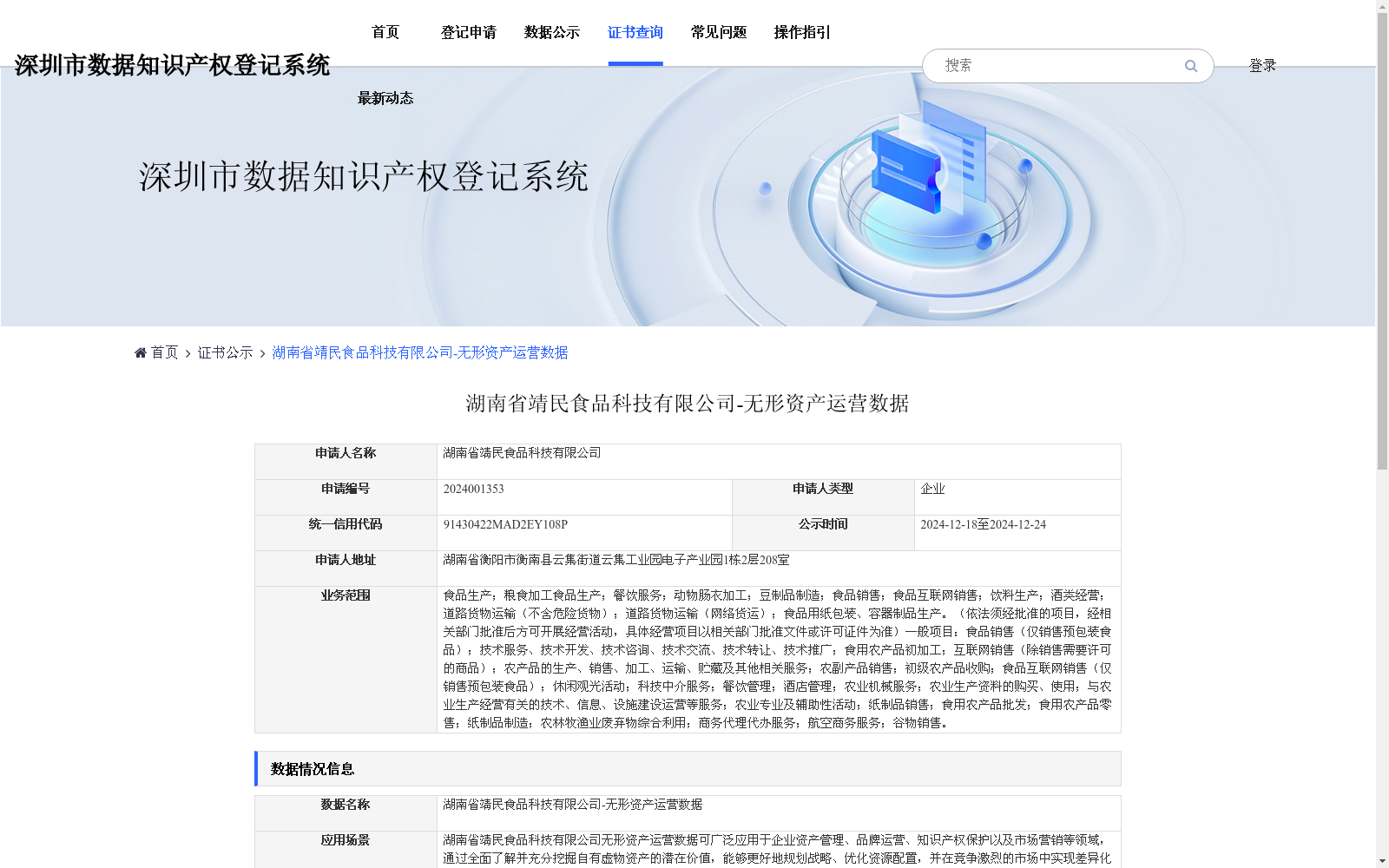This screenshot has width=1389, height=868.
Task: Select the 证书查询 navigation tab
Action: 635,32
